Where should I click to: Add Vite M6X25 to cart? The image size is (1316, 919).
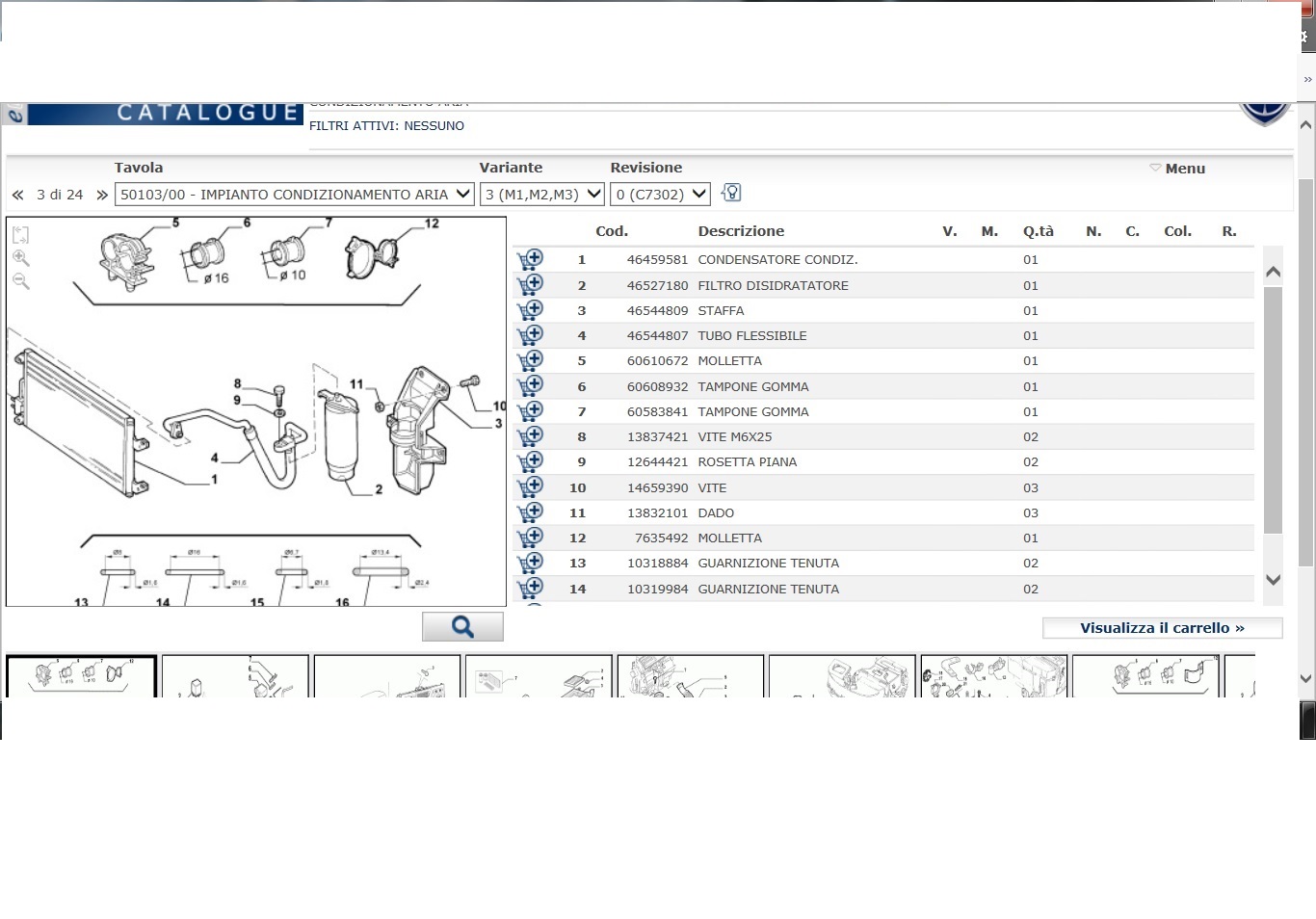tap(530, 436)
